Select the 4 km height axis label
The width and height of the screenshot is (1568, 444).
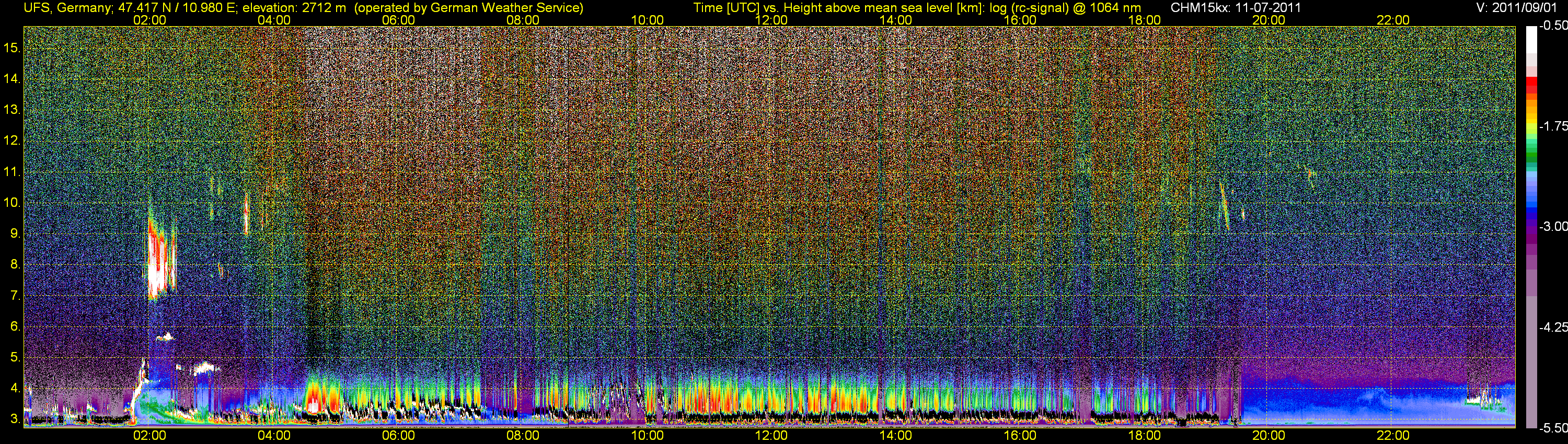[15, 389]
